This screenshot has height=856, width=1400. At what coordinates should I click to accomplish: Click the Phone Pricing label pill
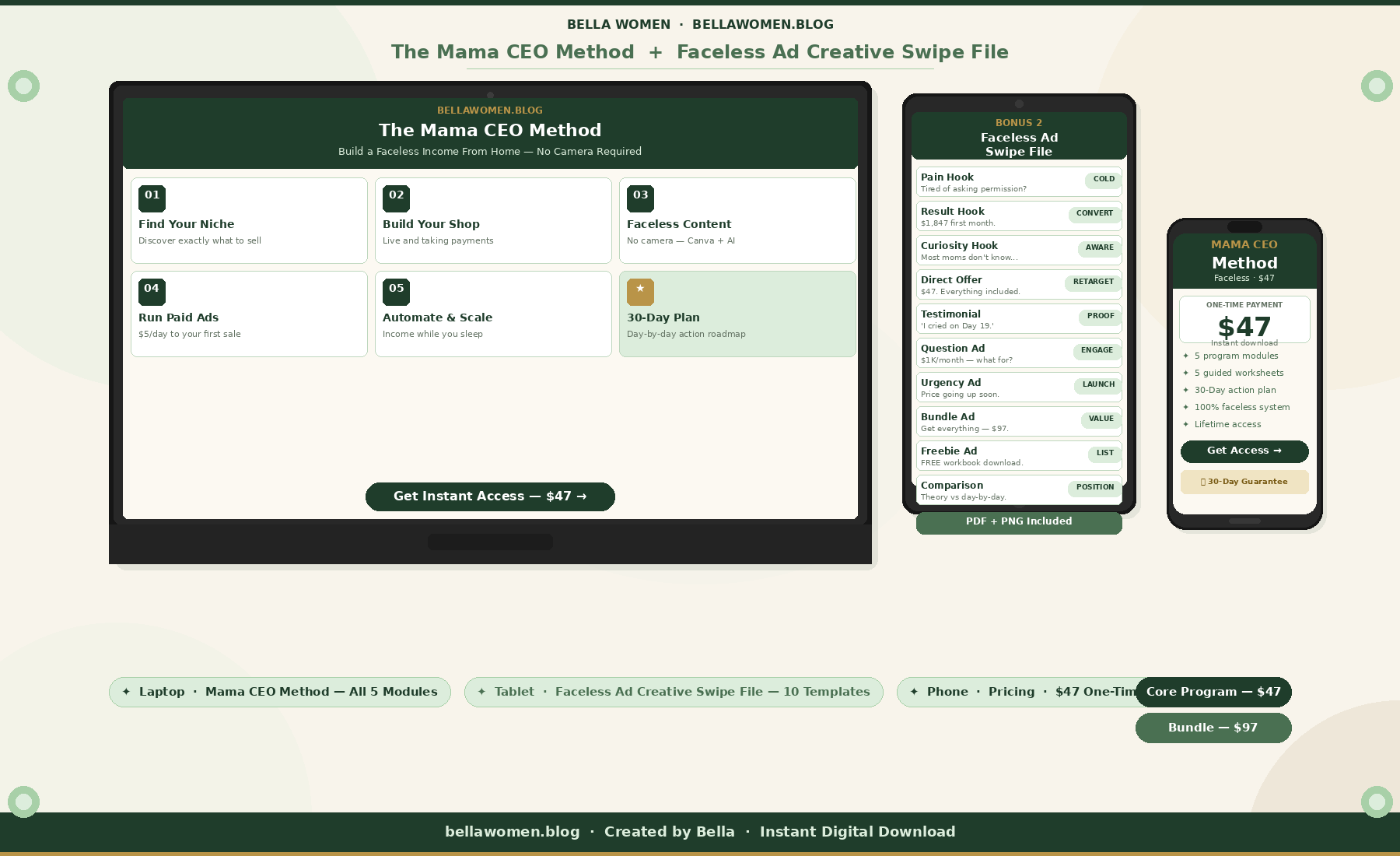[x=1016, y=692]
